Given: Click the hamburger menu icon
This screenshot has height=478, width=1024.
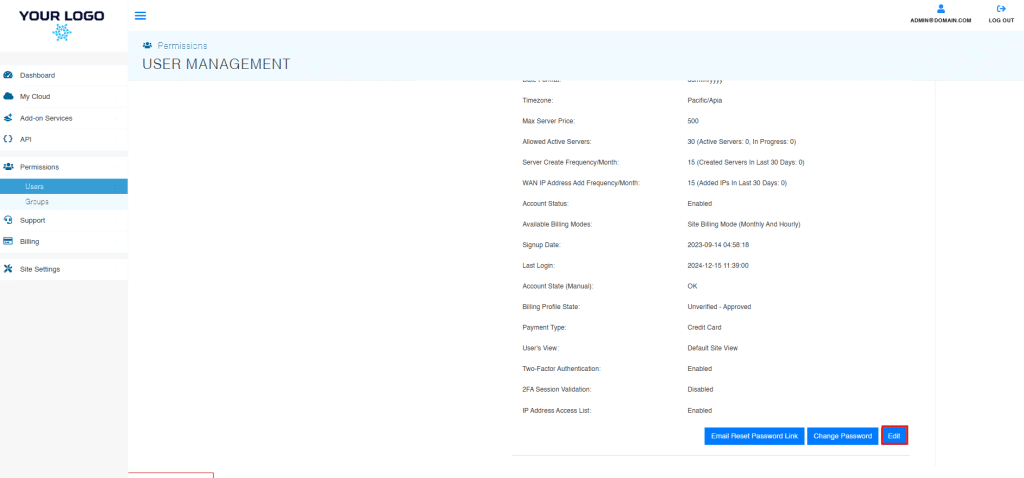Looking at the screenshot, I should point(140,16).
